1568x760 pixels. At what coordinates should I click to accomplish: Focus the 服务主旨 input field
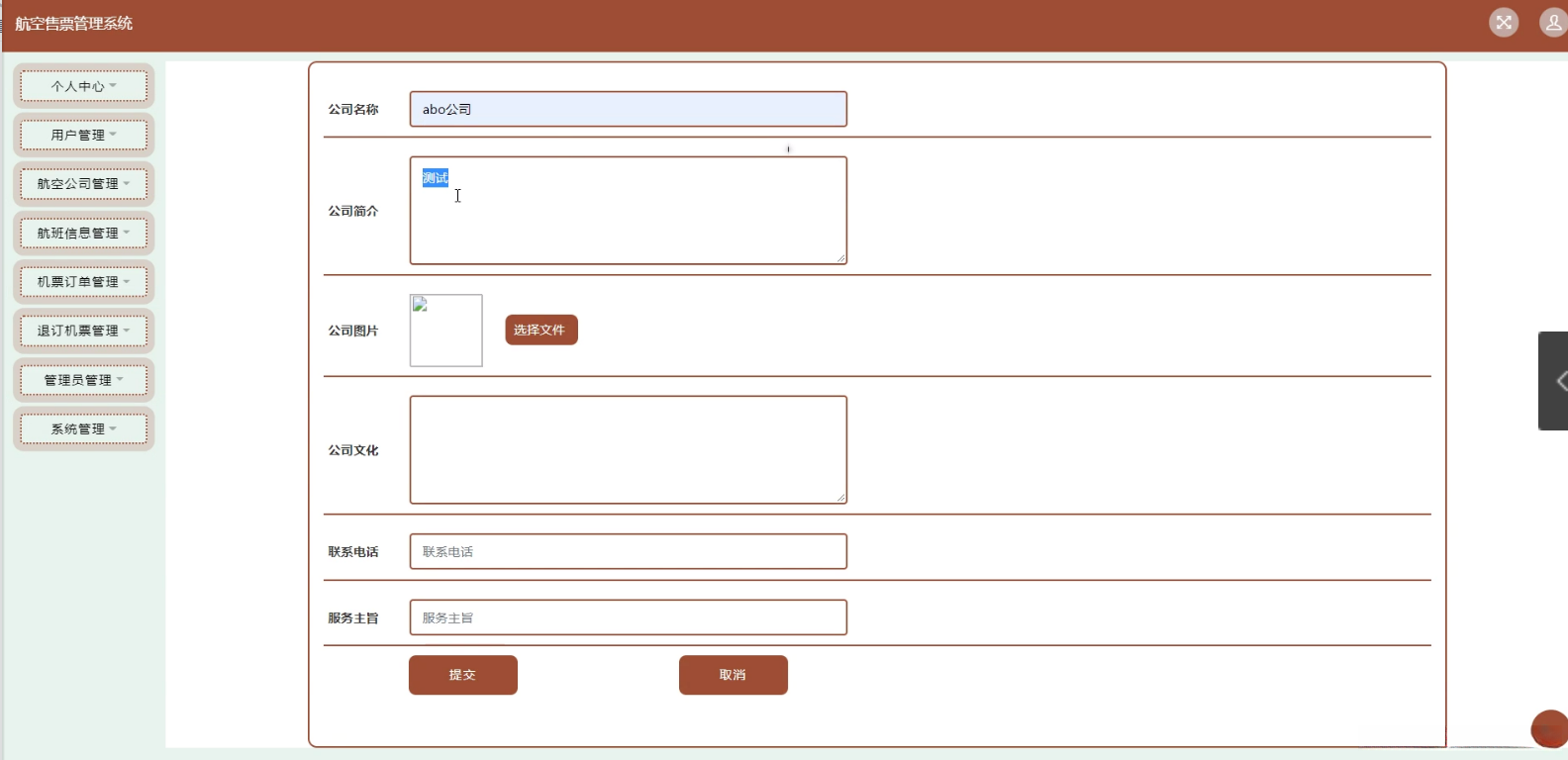(629, 617)
